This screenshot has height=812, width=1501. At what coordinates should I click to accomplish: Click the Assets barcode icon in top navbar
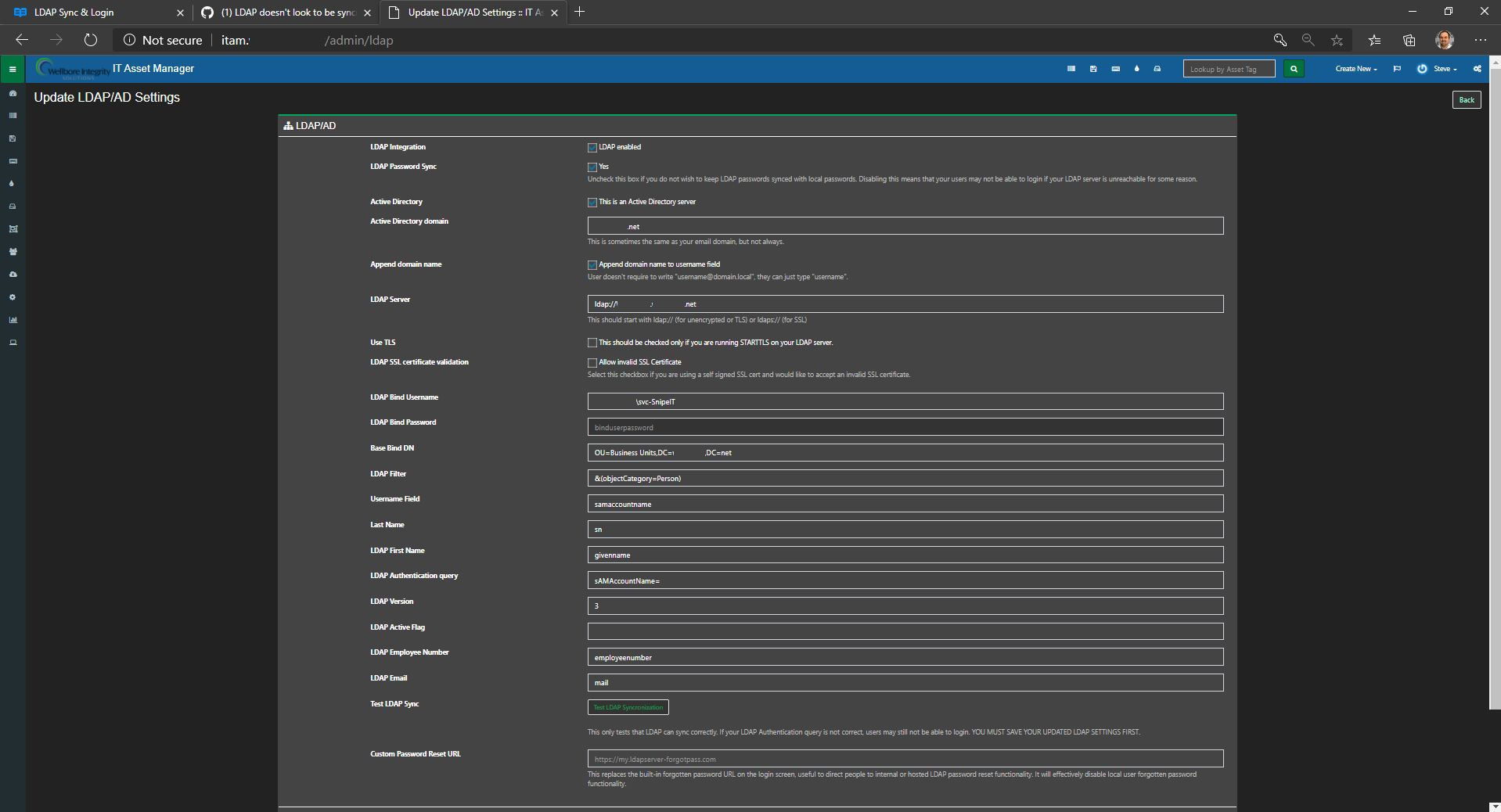coord(1071,69)
